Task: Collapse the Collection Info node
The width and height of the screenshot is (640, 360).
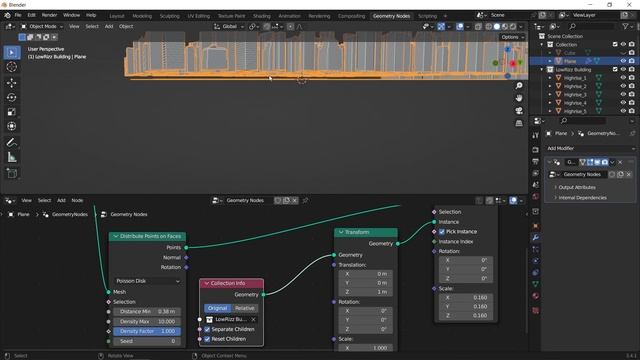Action: (207, 283)
